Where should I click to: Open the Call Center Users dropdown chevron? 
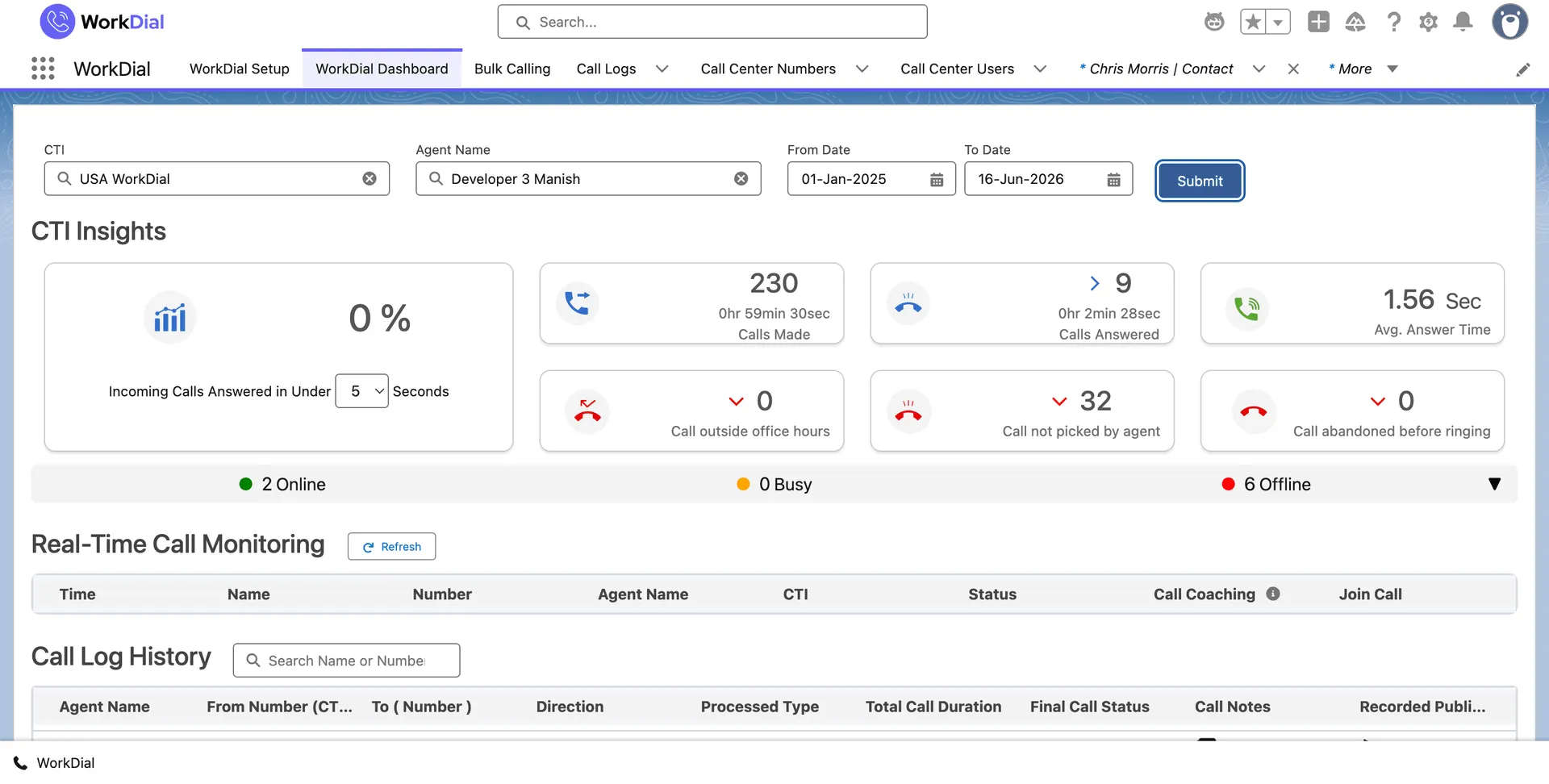click(1040, 69)
